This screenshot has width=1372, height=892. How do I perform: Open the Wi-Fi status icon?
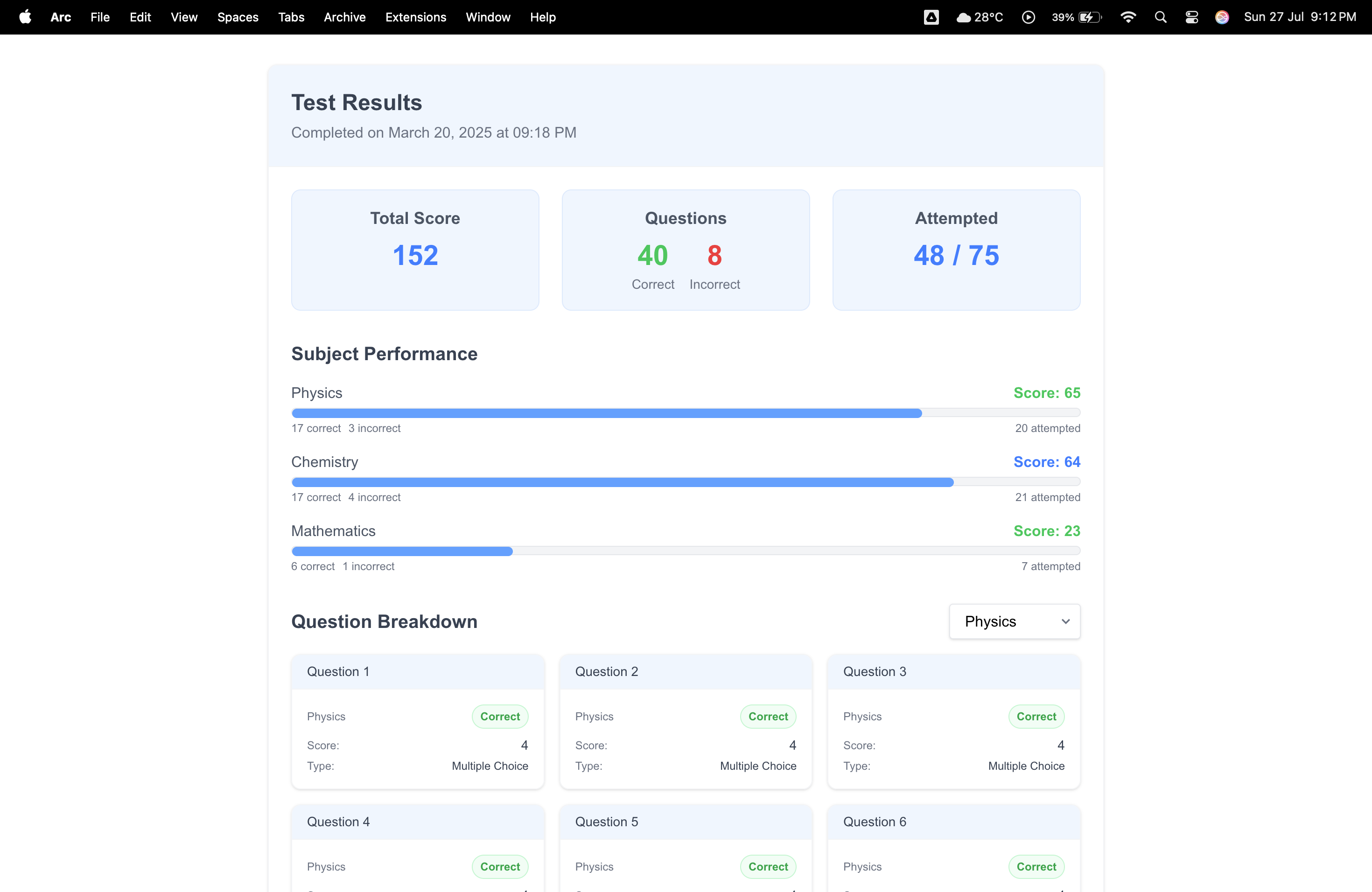(x=1127, y=17)
